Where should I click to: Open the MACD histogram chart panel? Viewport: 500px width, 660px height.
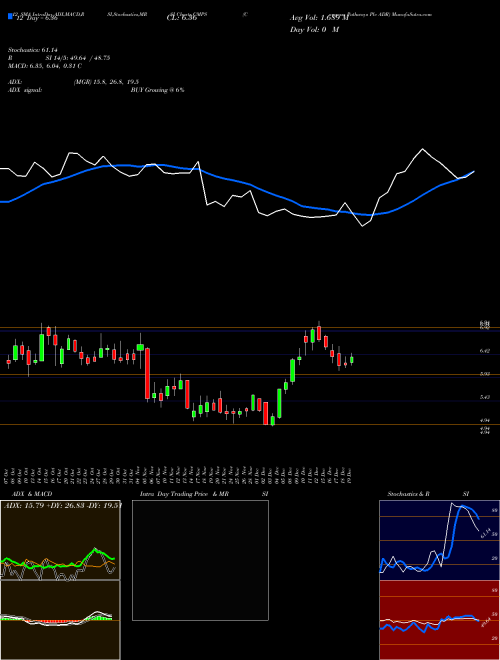[x=60, y=620]
